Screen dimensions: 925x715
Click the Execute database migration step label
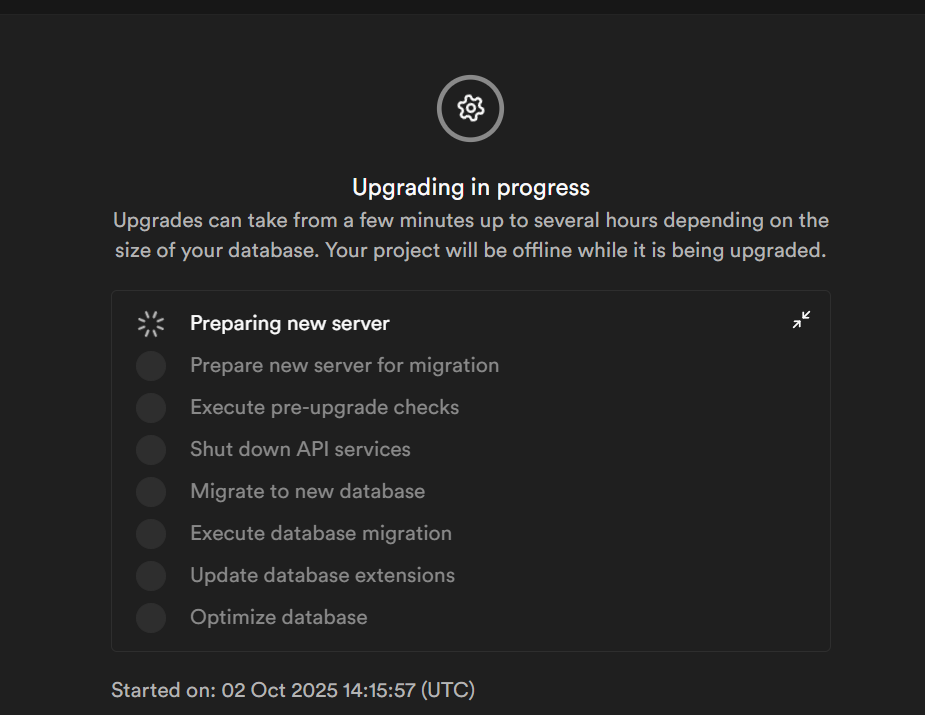[x=320, y=534]
